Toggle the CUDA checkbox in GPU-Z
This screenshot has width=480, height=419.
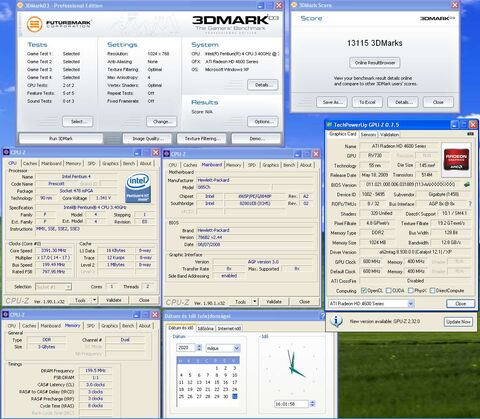point(389,291)
